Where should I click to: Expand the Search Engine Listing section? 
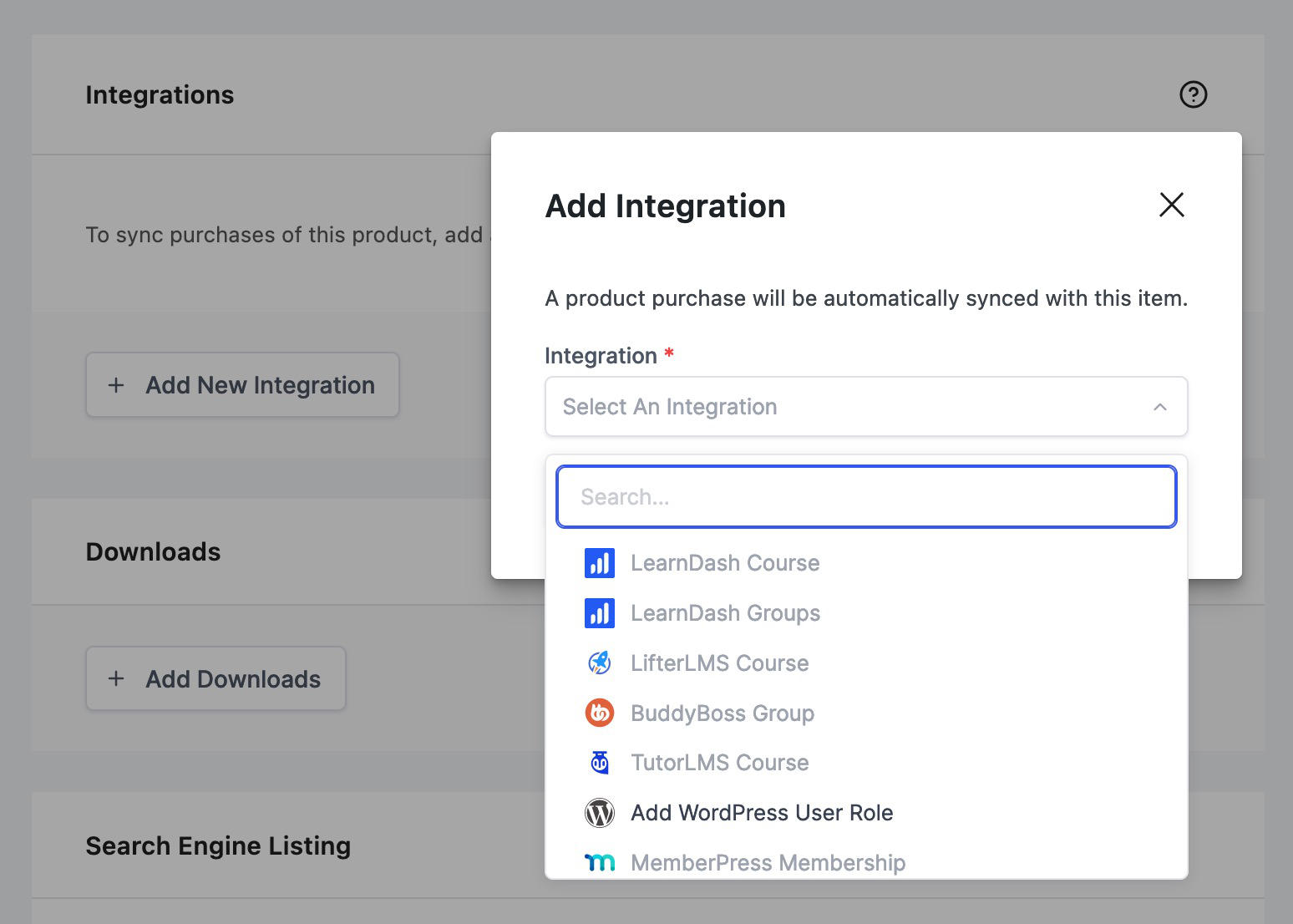(217, 845)
